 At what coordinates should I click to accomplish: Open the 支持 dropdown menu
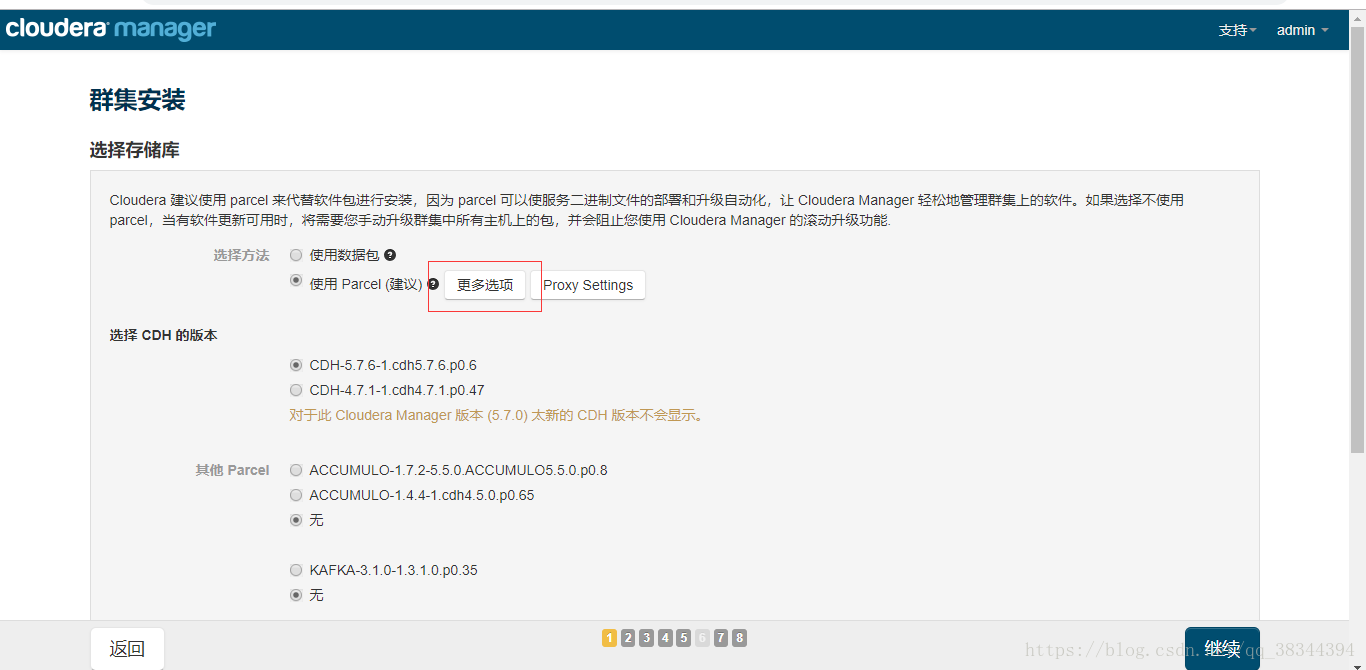point(1238,30)
